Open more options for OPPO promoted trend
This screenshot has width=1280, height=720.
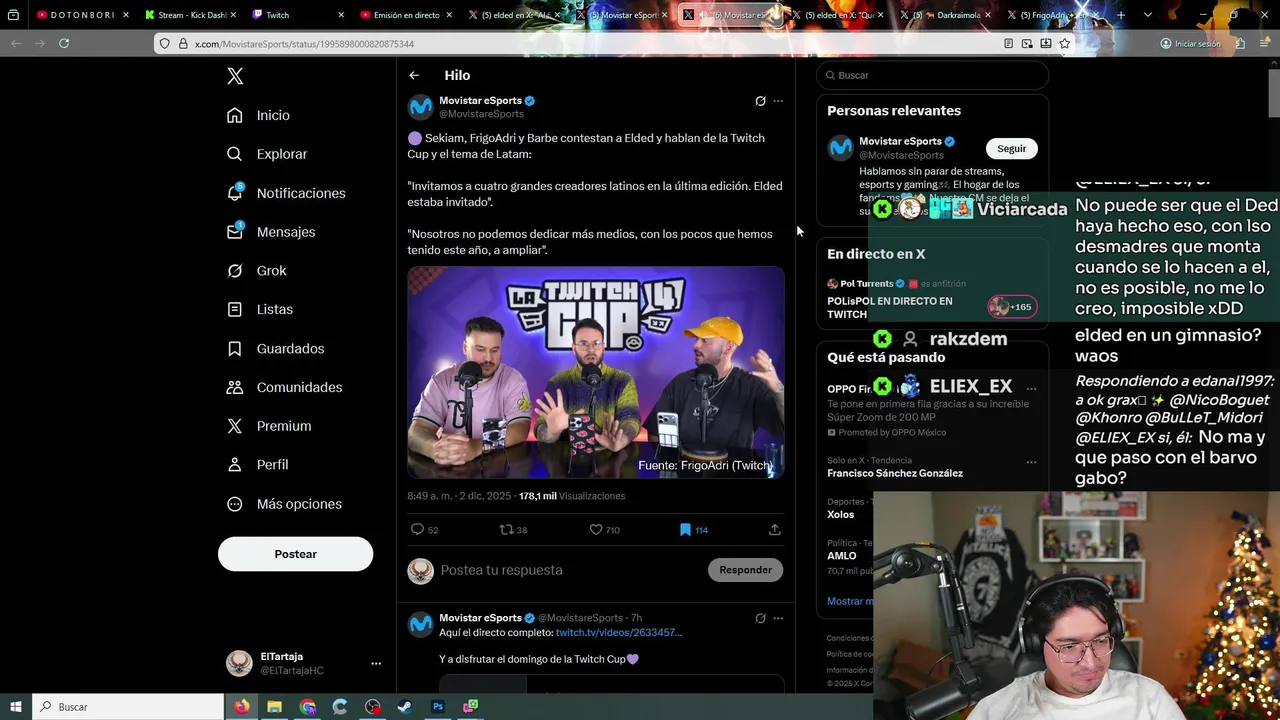[x=1031, y=388]
